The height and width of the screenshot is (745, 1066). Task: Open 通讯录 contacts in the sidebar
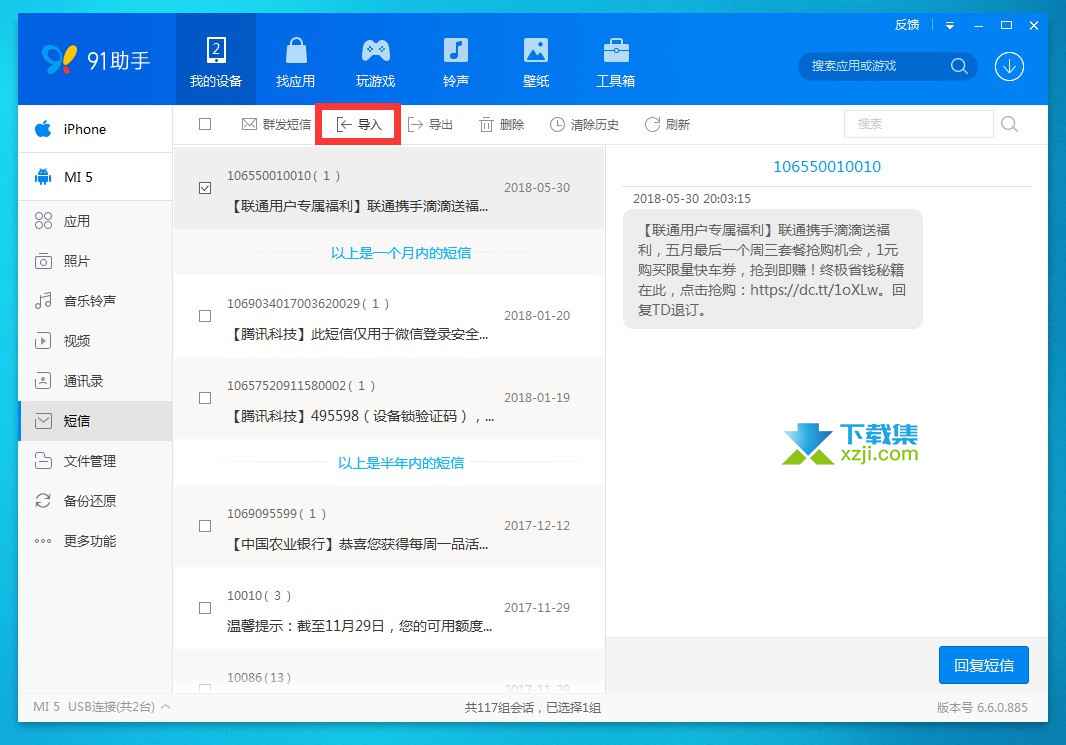tap(95, 381)
